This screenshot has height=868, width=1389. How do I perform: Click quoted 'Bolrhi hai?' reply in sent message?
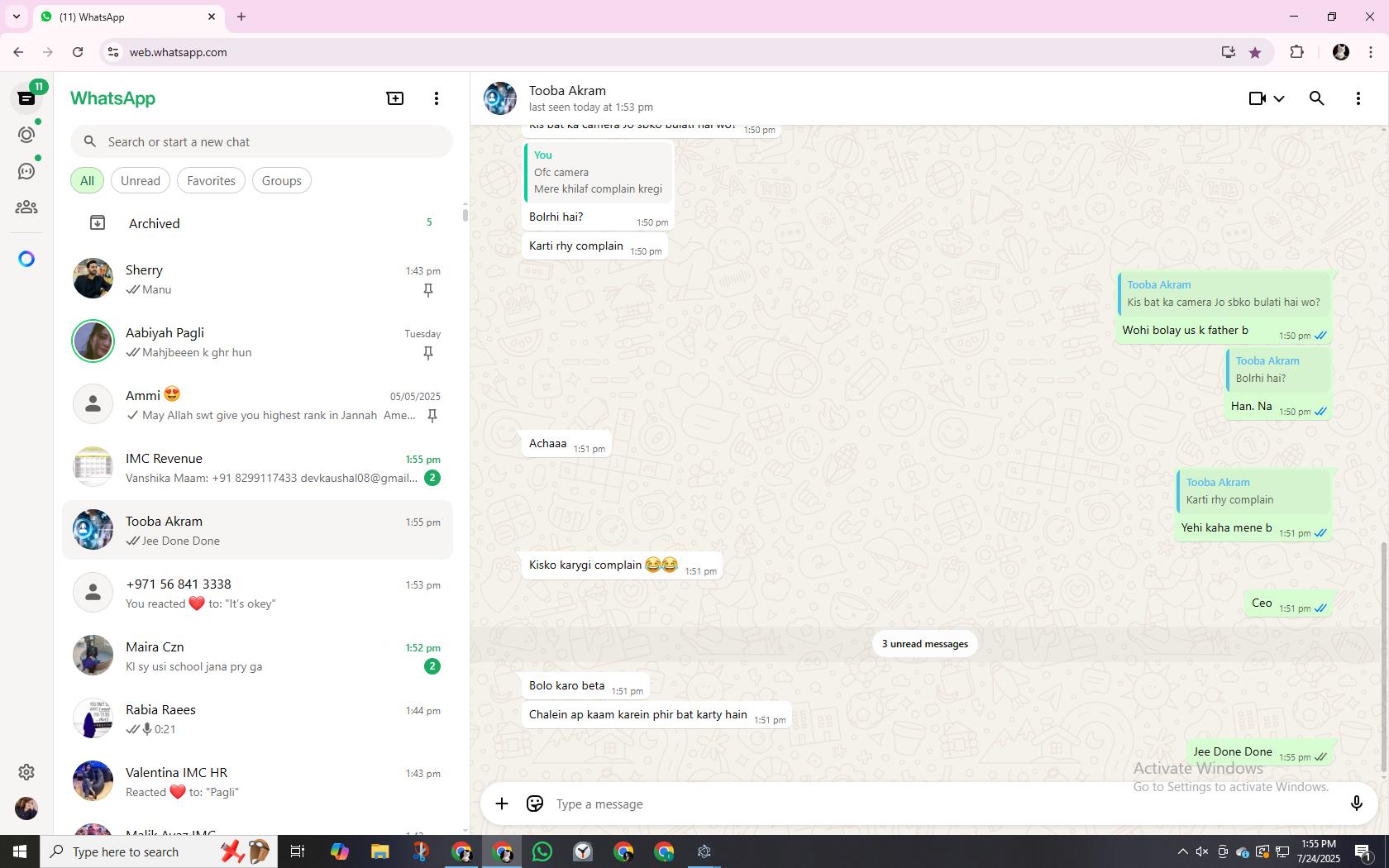pos(1277,370)
